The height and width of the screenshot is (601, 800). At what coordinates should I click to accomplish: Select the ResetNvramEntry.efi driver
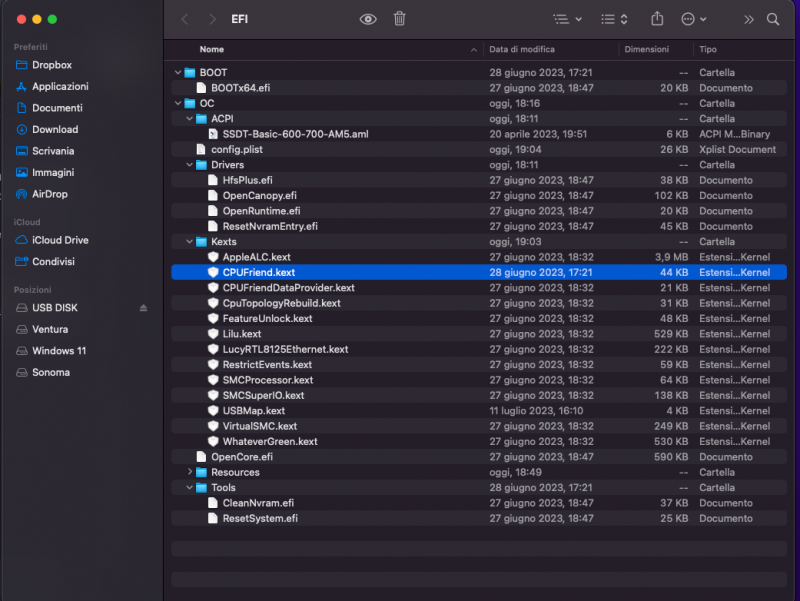pyautogui.click(x=479, y=226)
